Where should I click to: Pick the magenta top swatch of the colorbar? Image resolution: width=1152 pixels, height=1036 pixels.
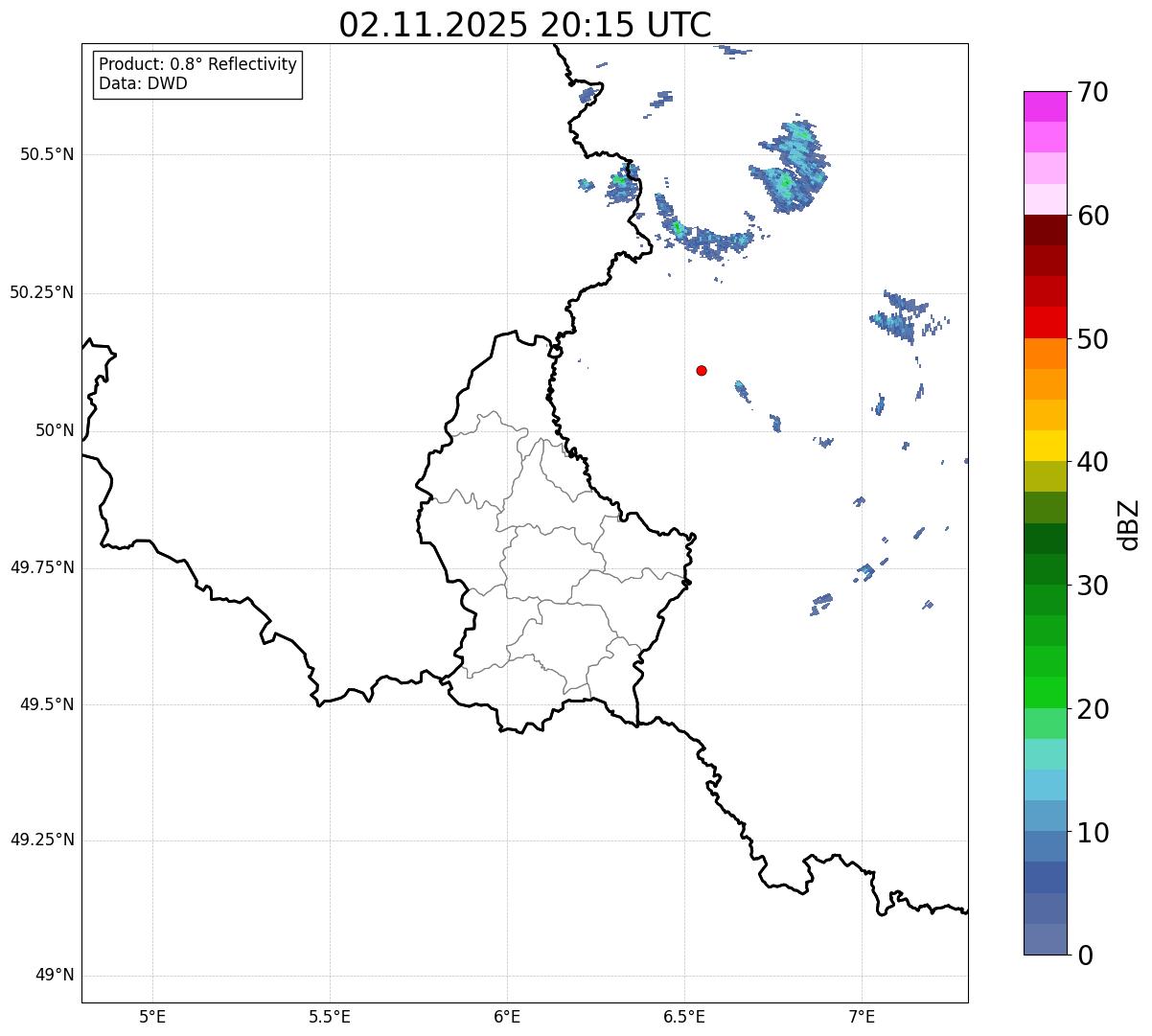(1045, 106)
